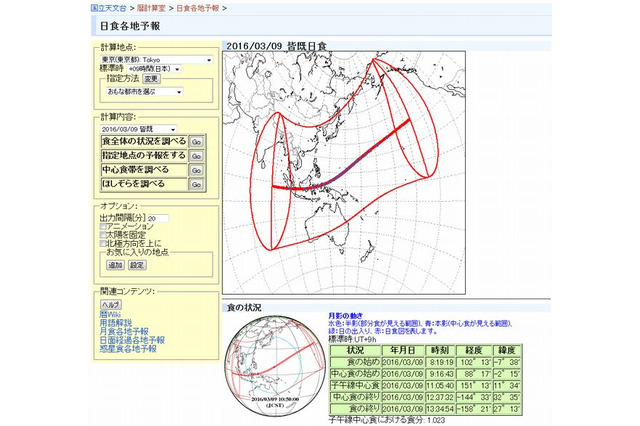Click Go next to ほしぞらを調べる
This screenshot has height=426, width=640.
[196, 184]
